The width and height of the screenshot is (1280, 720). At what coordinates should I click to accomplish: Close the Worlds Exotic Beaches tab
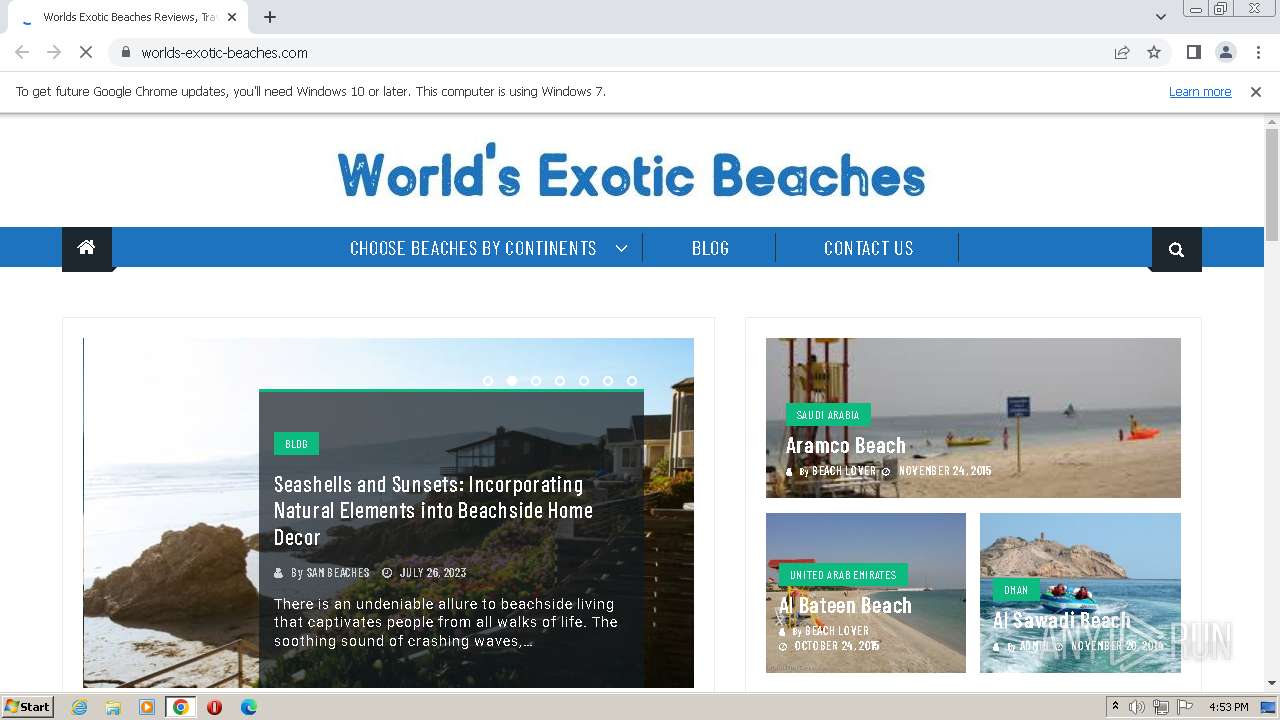click(x=232, y=17)
